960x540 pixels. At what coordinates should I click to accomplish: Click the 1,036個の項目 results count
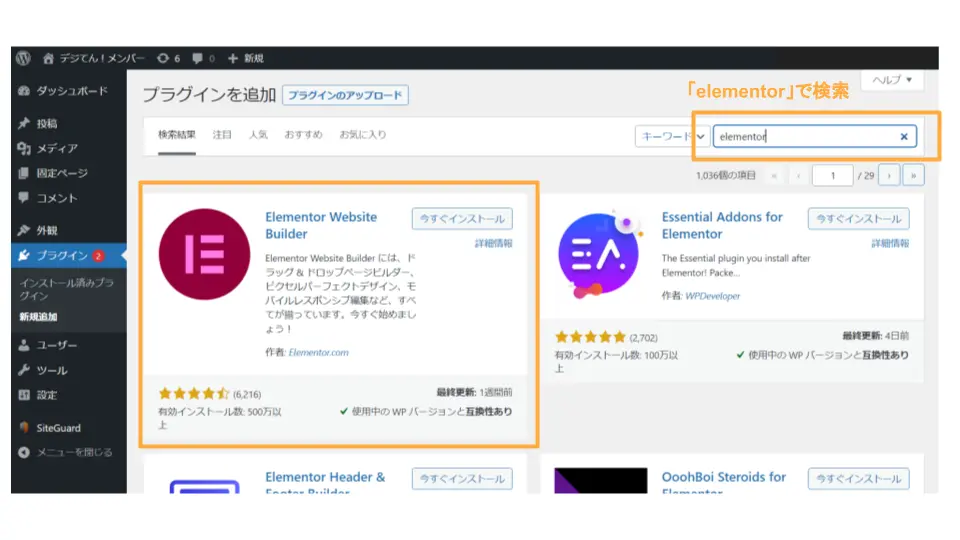tap(726, 176)
